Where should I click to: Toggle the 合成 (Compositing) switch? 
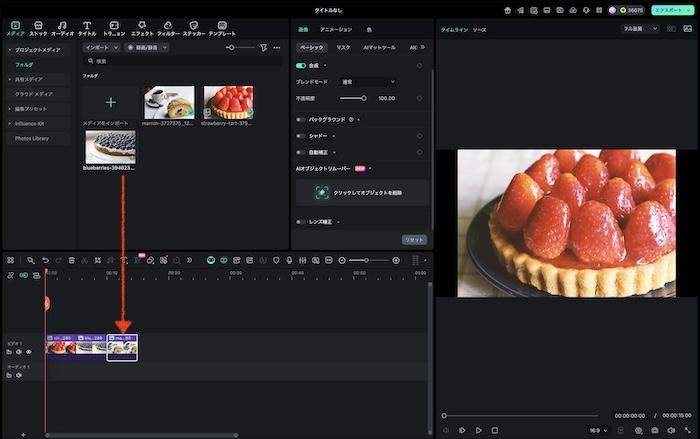[301, 65]
